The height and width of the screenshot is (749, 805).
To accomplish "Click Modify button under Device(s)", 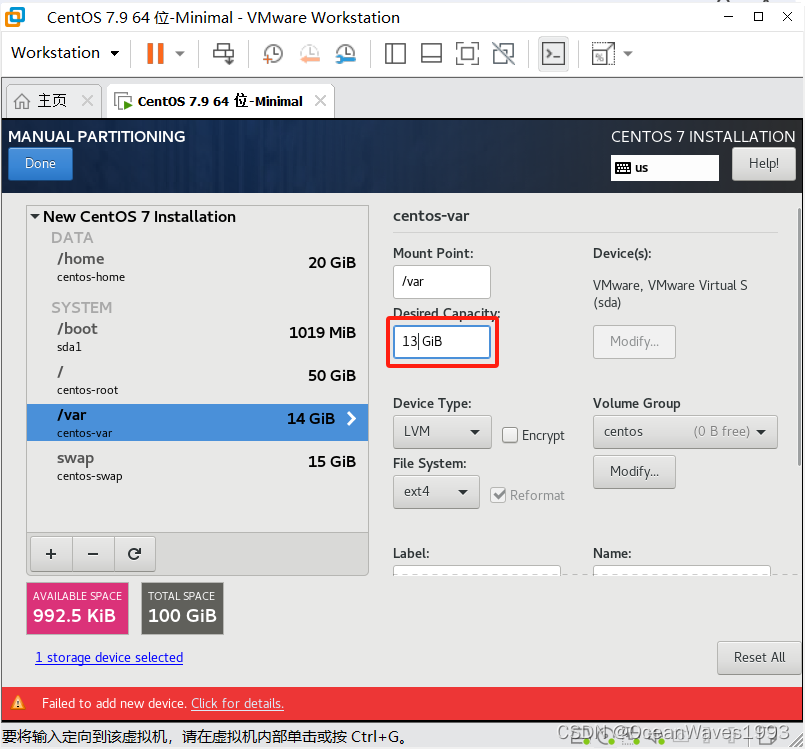I will pos(634,341).
